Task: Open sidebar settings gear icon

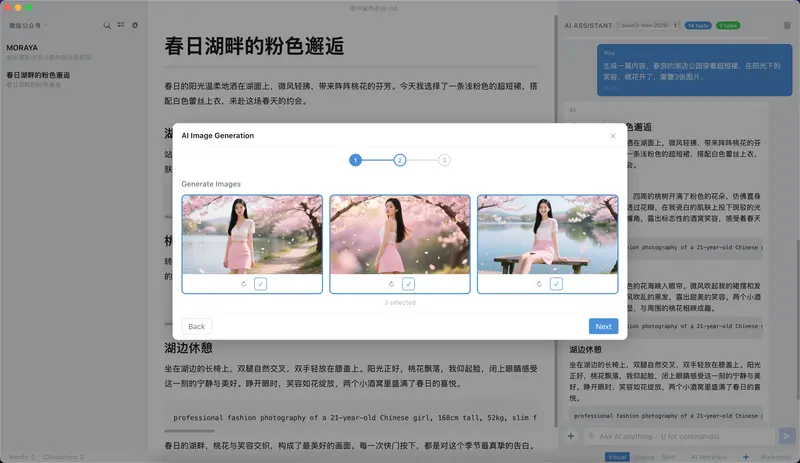Action: [x=135, y=25]
